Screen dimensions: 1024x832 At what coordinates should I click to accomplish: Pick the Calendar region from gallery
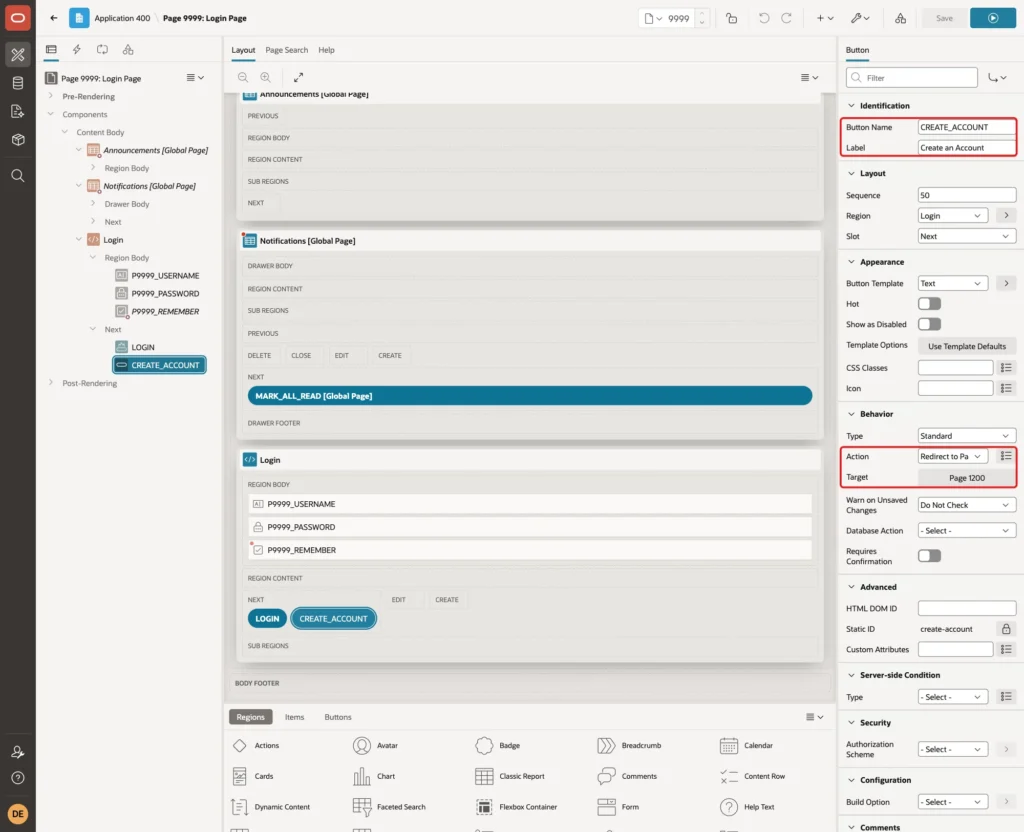tap(747, 745)
